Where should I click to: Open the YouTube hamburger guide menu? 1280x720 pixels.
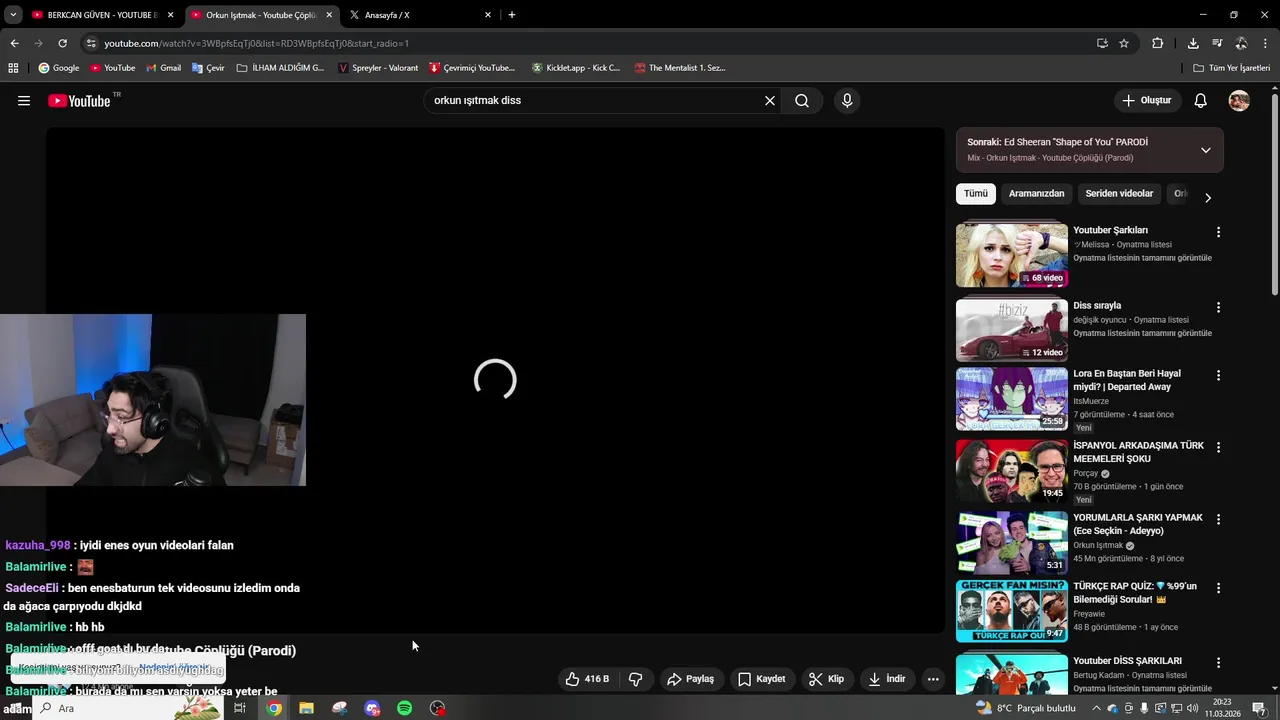tap(24, 100)
